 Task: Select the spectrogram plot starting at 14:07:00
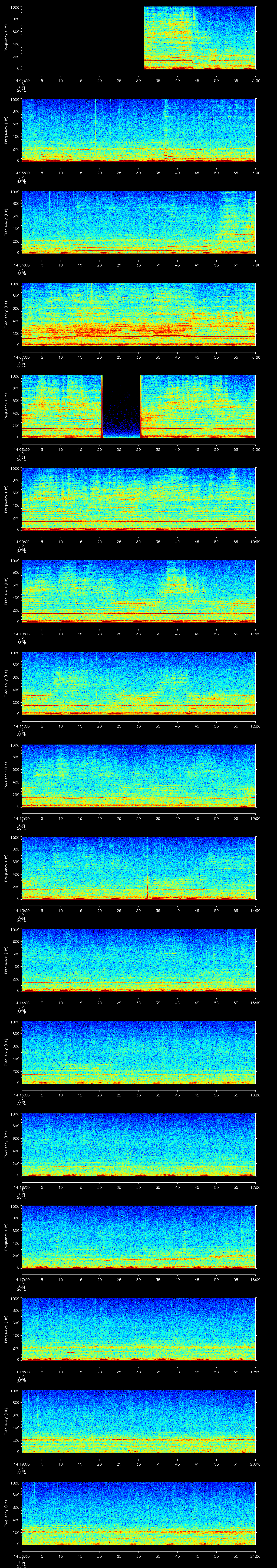coord(139,315)
